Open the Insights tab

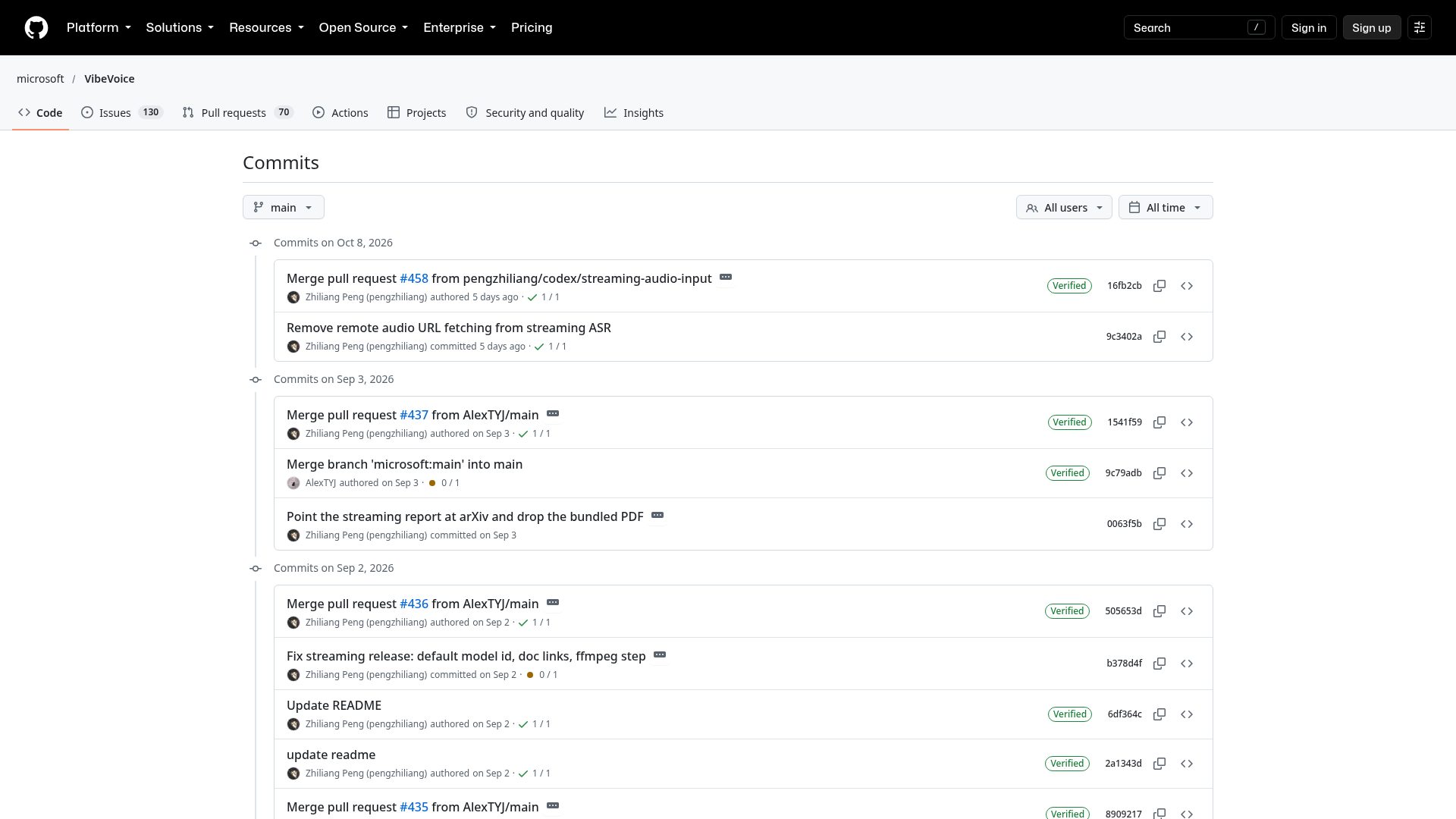point(634,113)
